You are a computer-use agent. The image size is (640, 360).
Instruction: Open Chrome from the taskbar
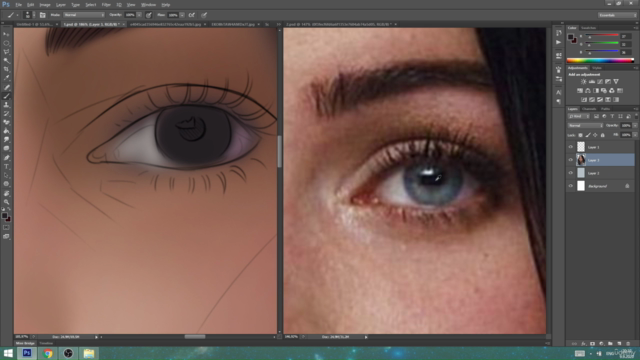[48, 353]
